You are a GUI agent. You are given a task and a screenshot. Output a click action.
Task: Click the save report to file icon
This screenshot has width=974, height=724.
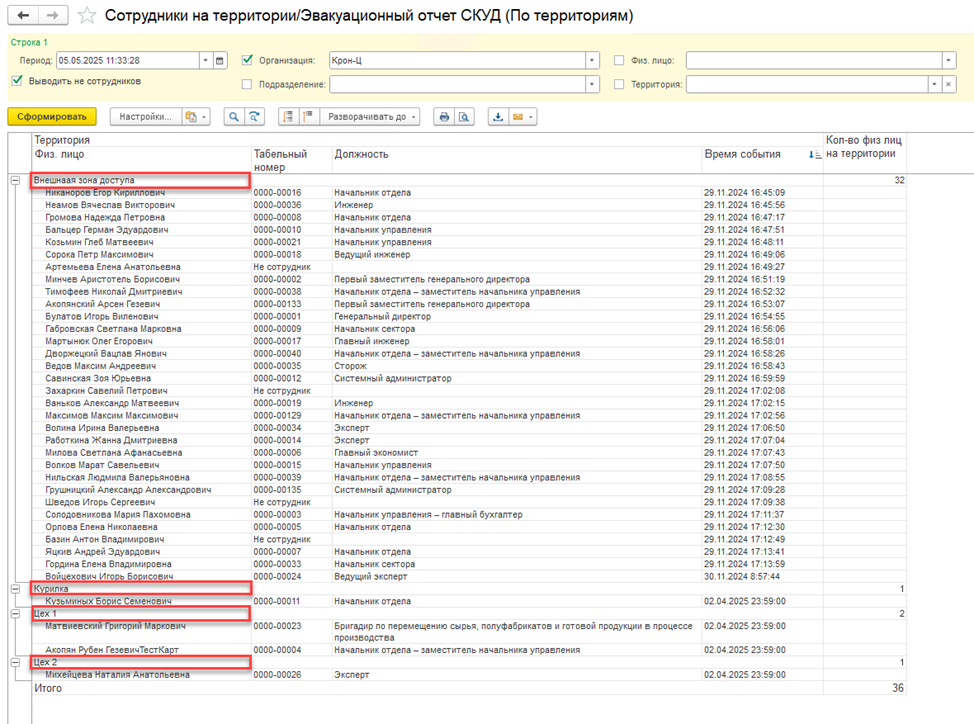(498, 117)
